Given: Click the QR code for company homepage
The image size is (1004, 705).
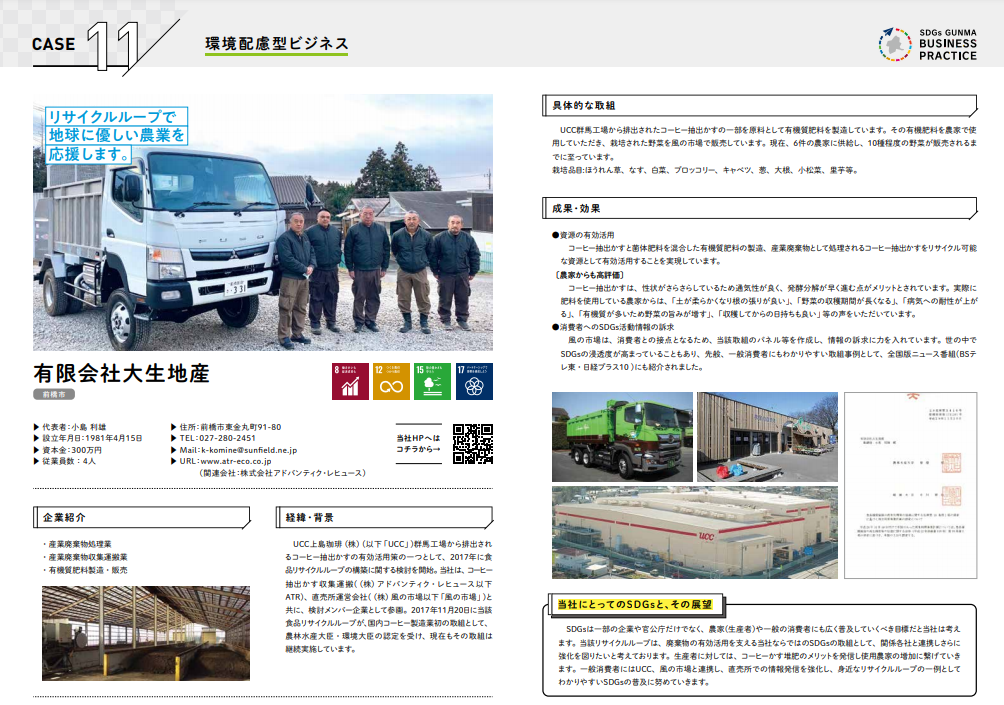Looking at the screenshot, I should coord(473,444).
